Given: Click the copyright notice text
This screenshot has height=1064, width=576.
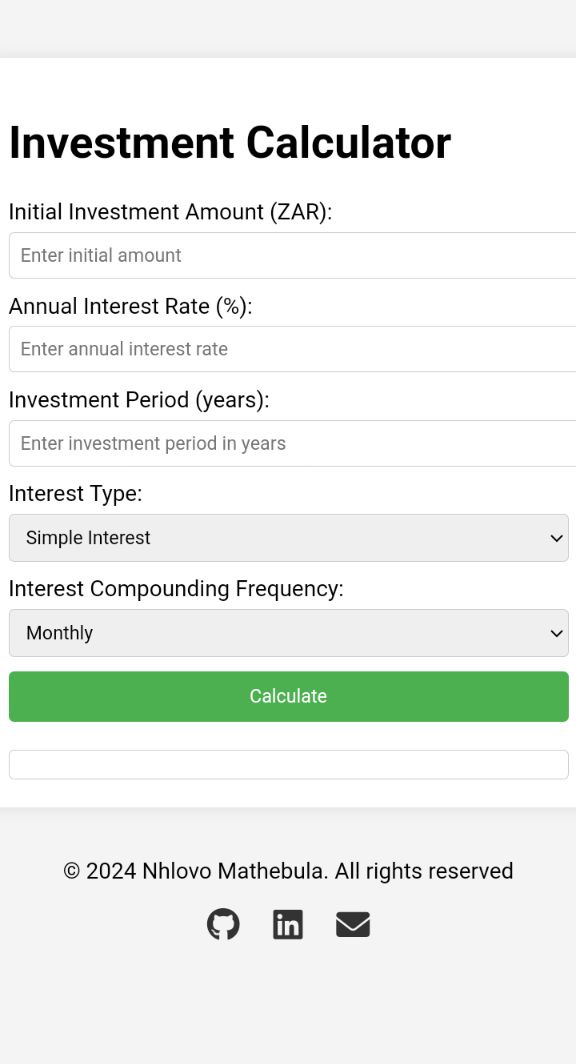Looking at the screenshot, I should [x=288, y=871].
